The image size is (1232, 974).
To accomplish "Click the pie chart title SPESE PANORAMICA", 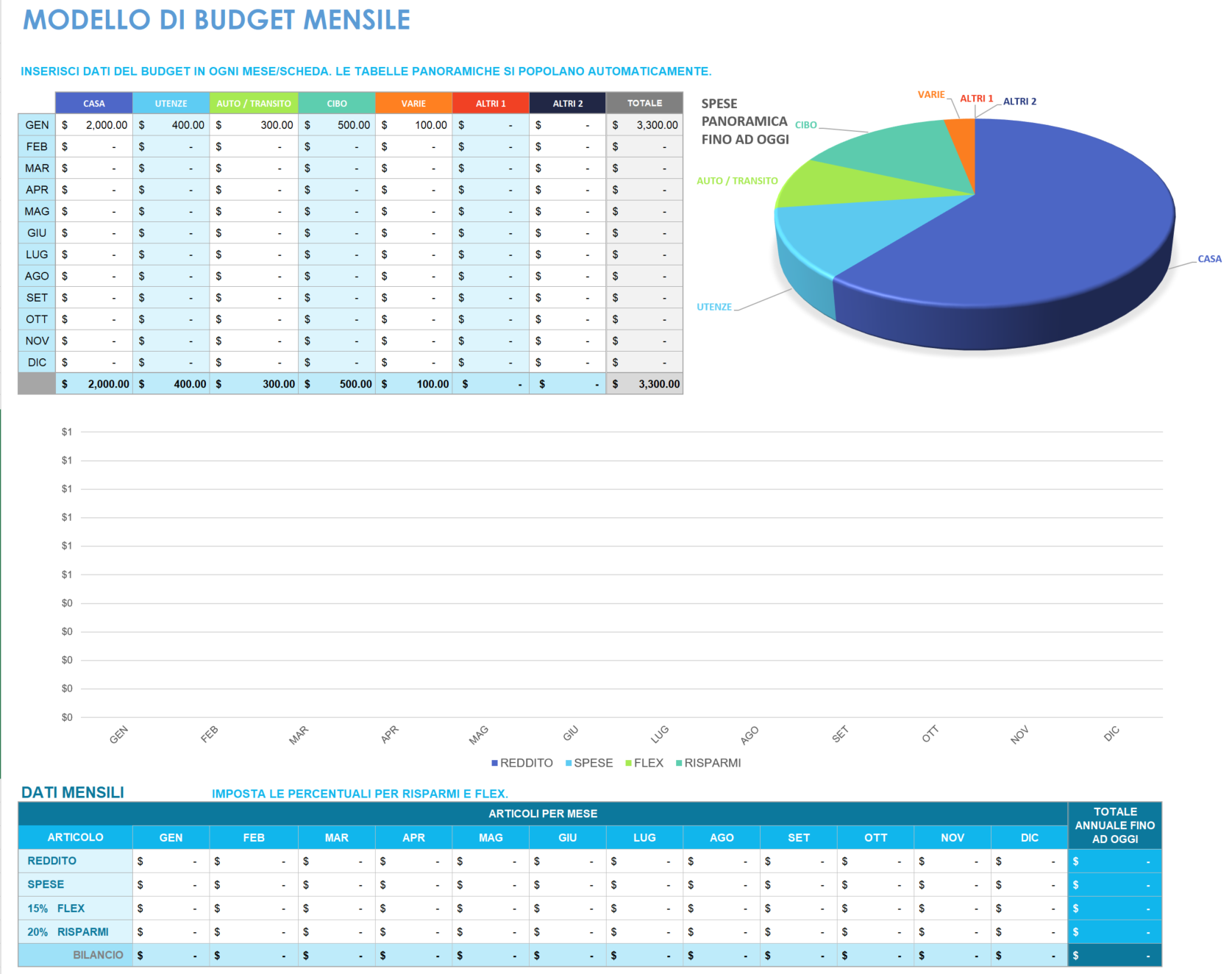I will pos(744,121).
